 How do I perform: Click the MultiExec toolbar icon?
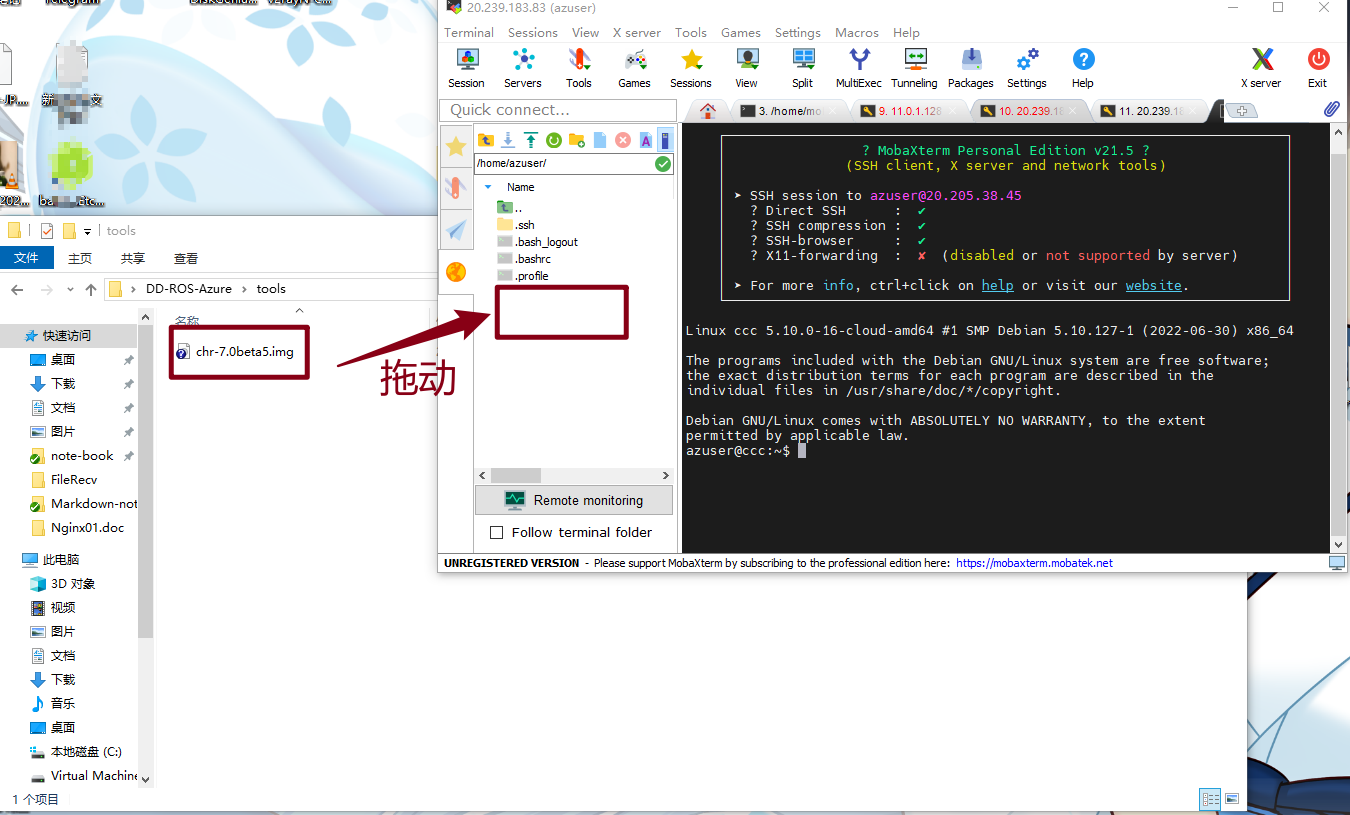[858, 68]
